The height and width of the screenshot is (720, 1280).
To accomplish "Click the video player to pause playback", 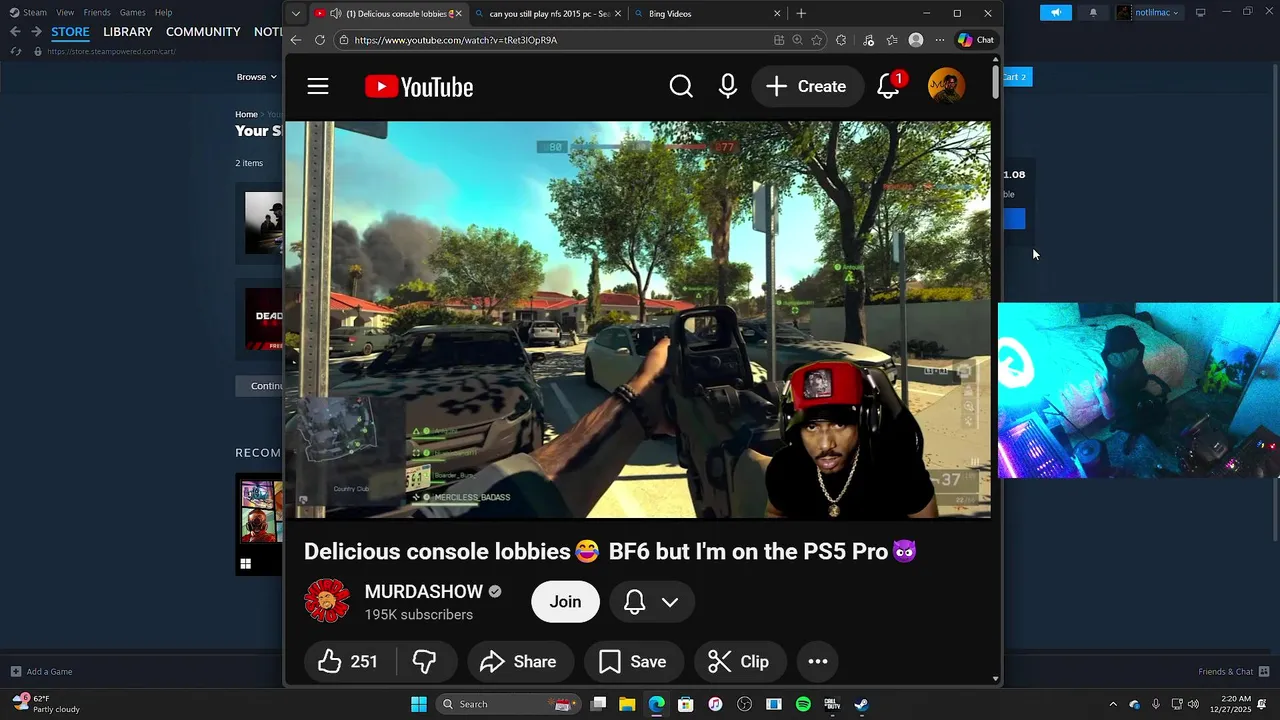I will [x=638, y=320].
